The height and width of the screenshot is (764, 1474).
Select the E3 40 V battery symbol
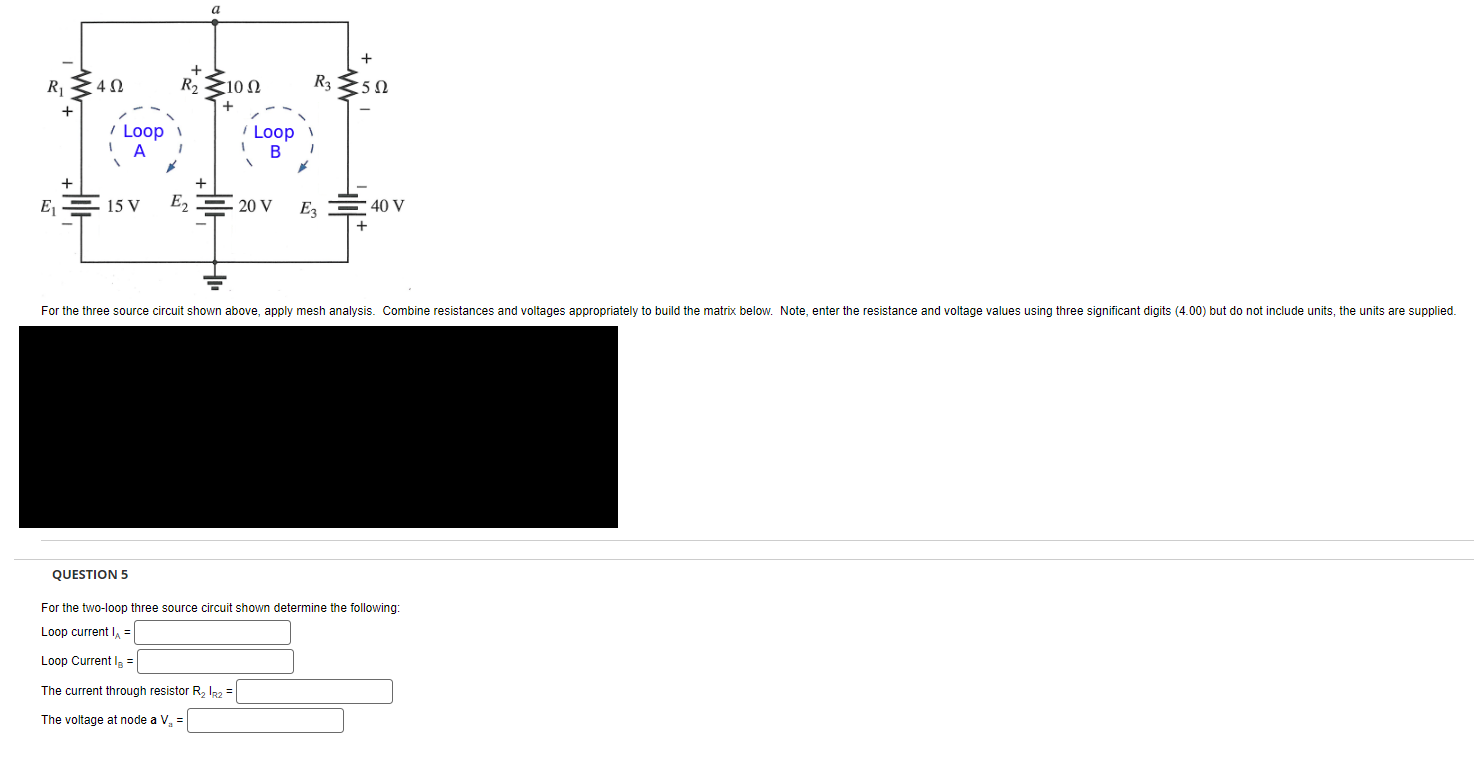pyautogui.click(x=349, y=207)
